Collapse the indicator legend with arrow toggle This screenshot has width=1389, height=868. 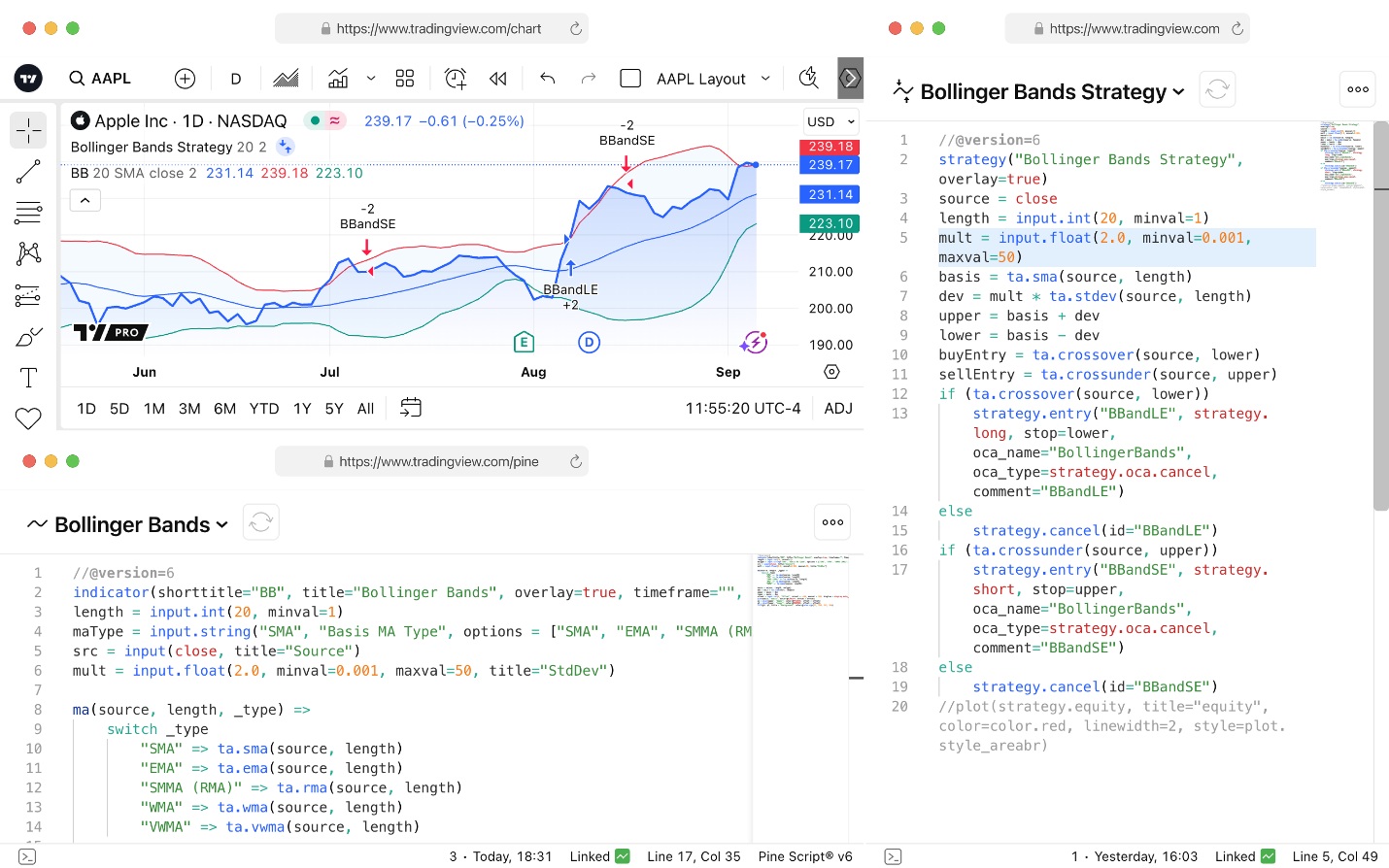click(x=85, y=201)
